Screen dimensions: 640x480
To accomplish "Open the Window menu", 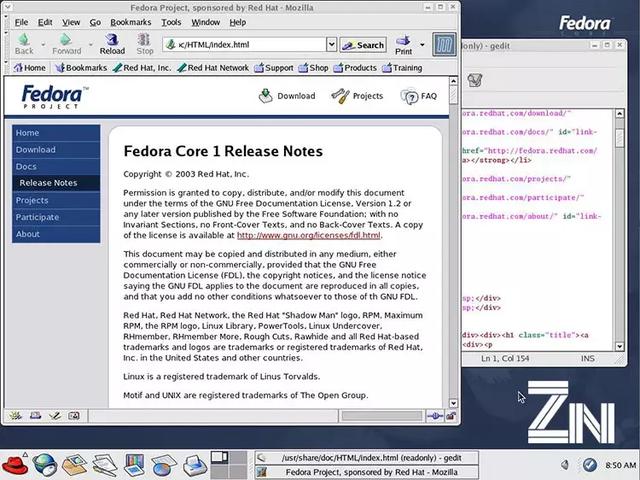I will (206, 22).
